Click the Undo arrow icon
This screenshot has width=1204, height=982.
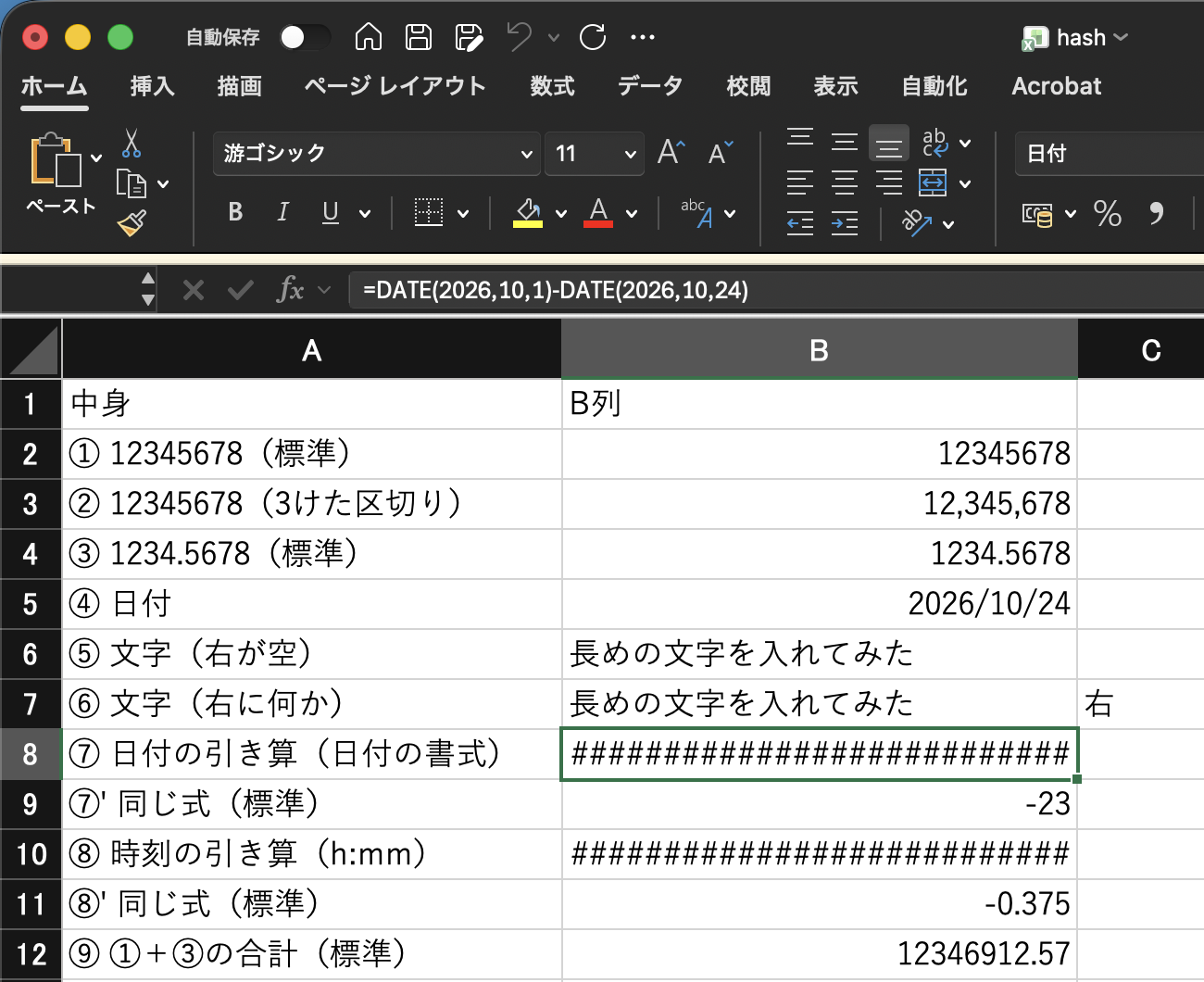coord(519,37)
